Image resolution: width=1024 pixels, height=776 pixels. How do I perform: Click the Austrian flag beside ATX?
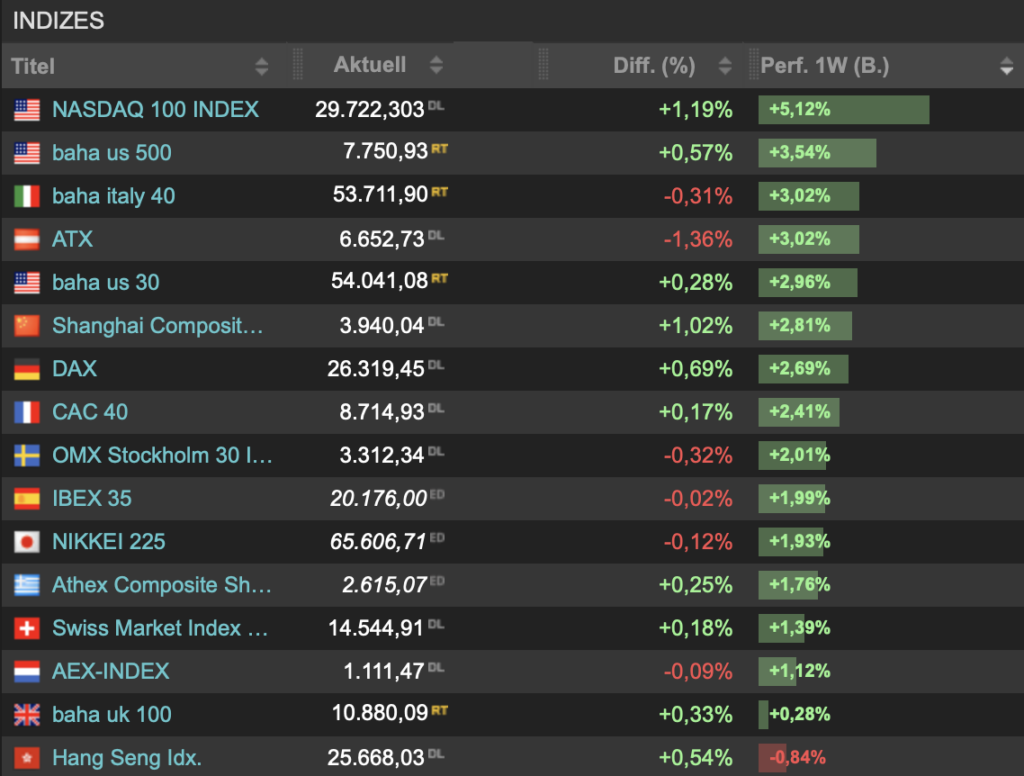point(27,239)
